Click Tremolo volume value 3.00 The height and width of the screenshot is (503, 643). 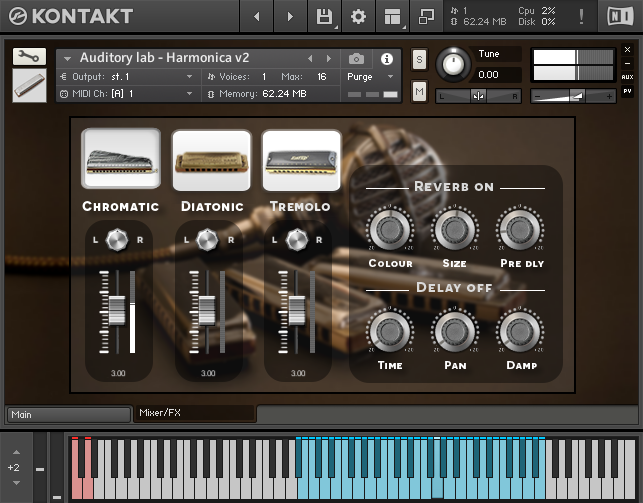coord(298,373)
